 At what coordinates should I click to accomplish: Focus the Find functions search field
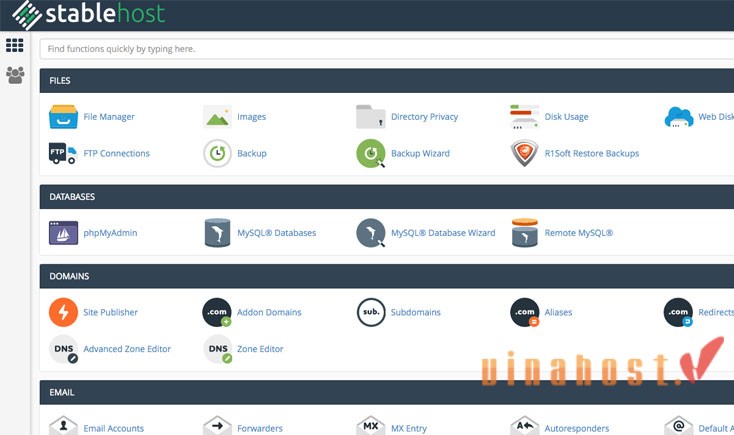pos(387,49)
